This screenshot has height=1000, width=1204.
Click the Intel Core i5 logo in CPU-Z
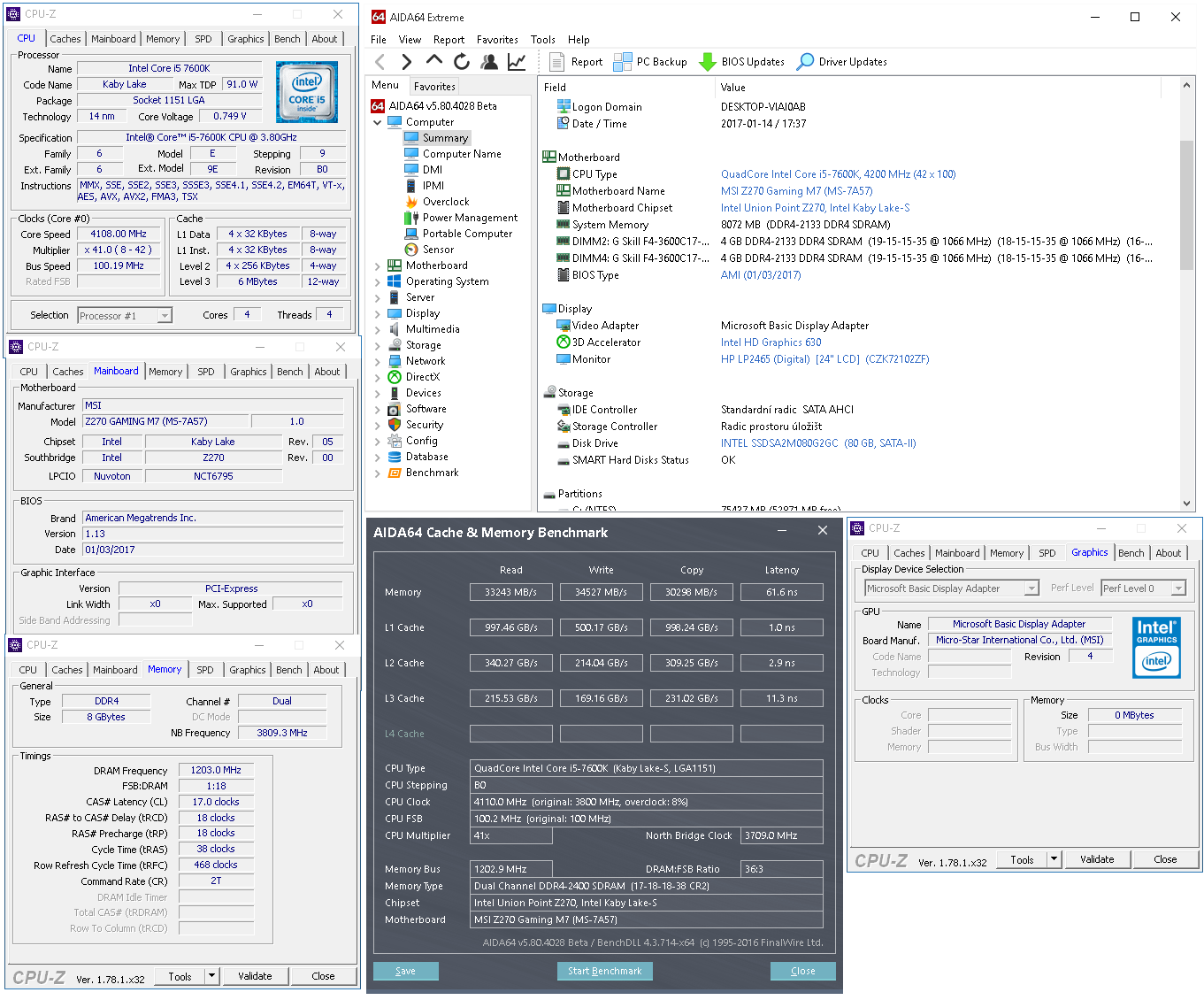[306, 92]
